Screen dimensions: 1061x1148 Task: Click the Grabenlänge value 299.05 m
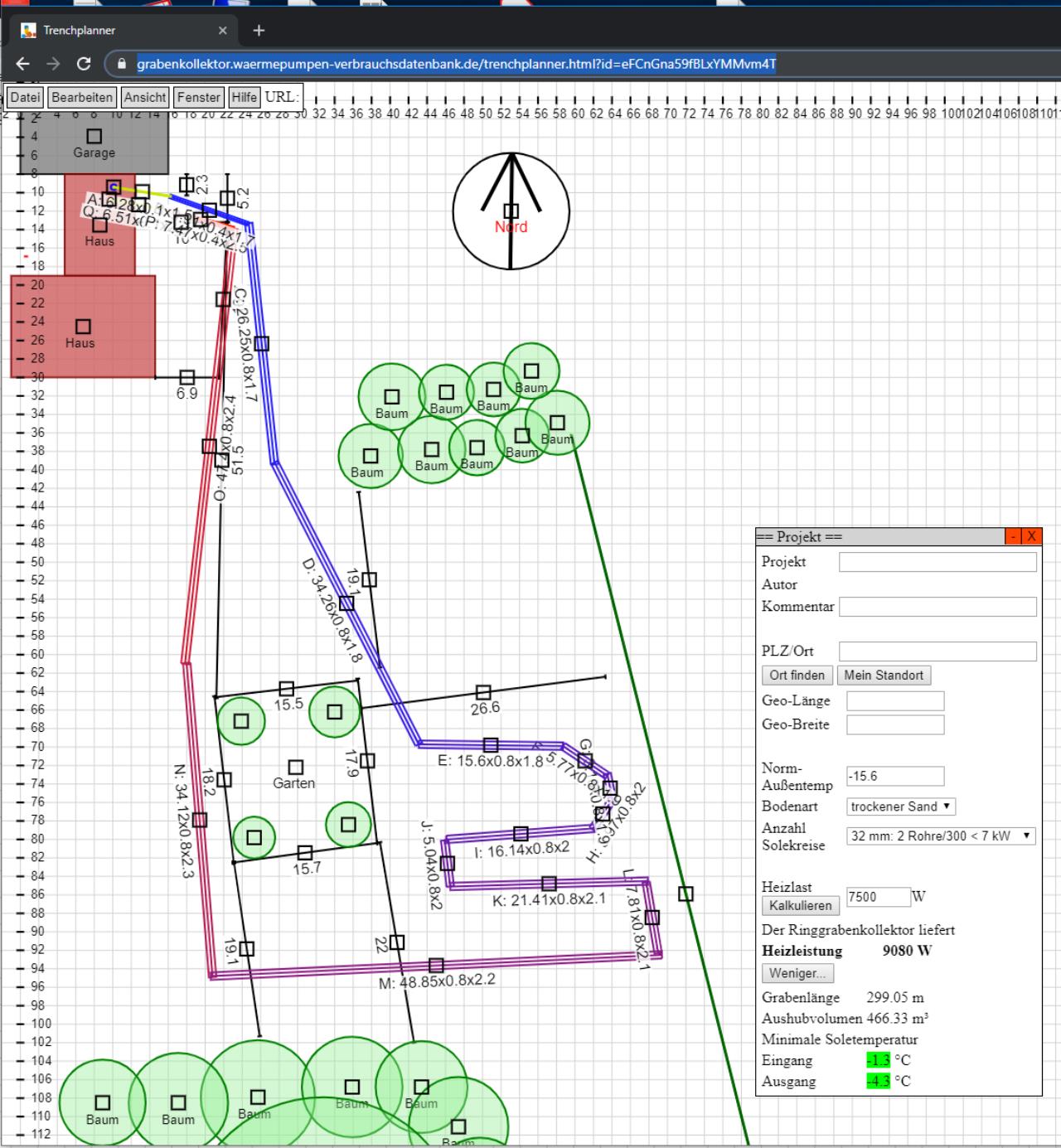coord(895,998)
